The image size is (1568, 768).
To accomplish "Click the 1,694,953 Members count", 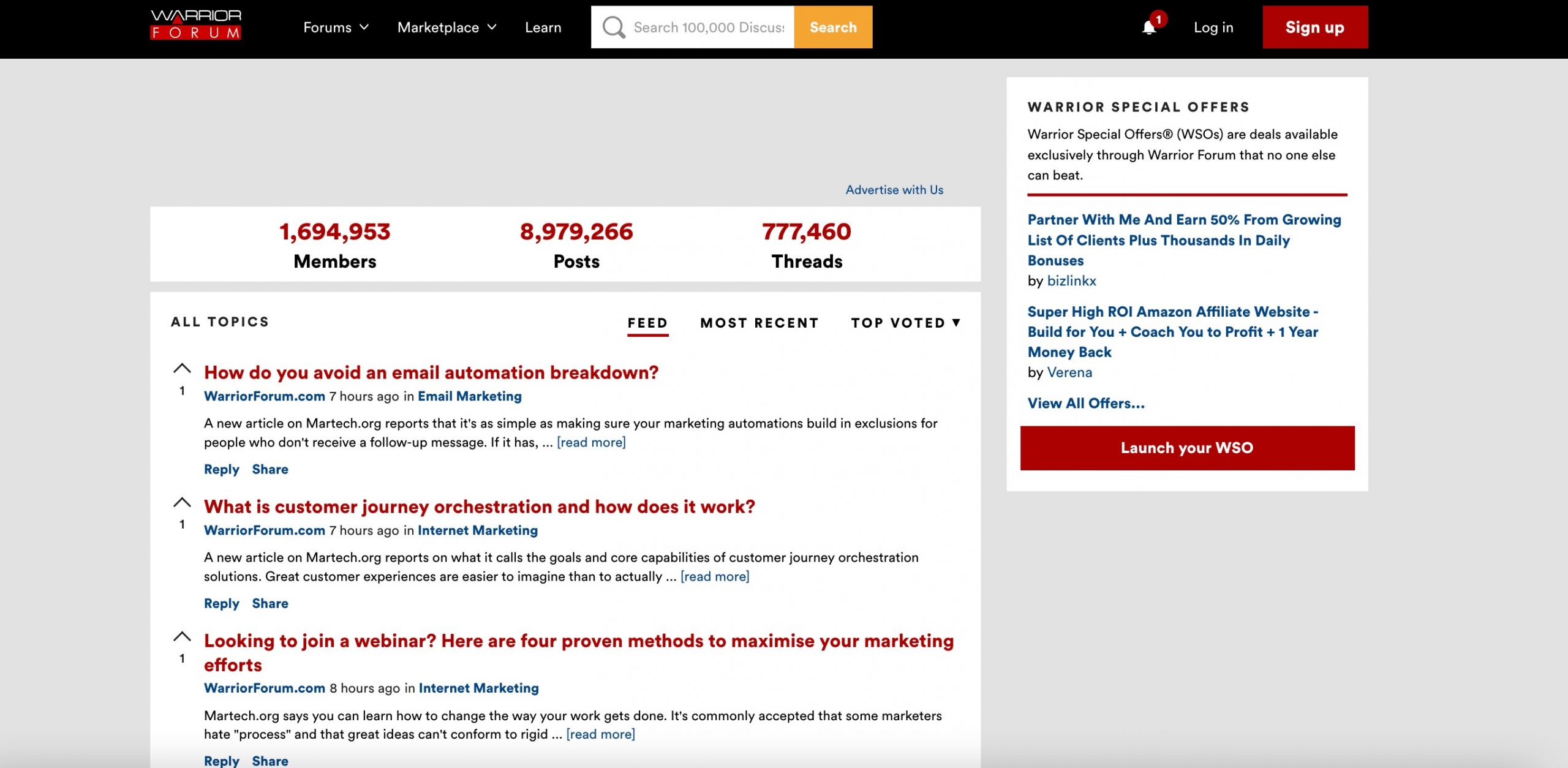I will (334, 232).
